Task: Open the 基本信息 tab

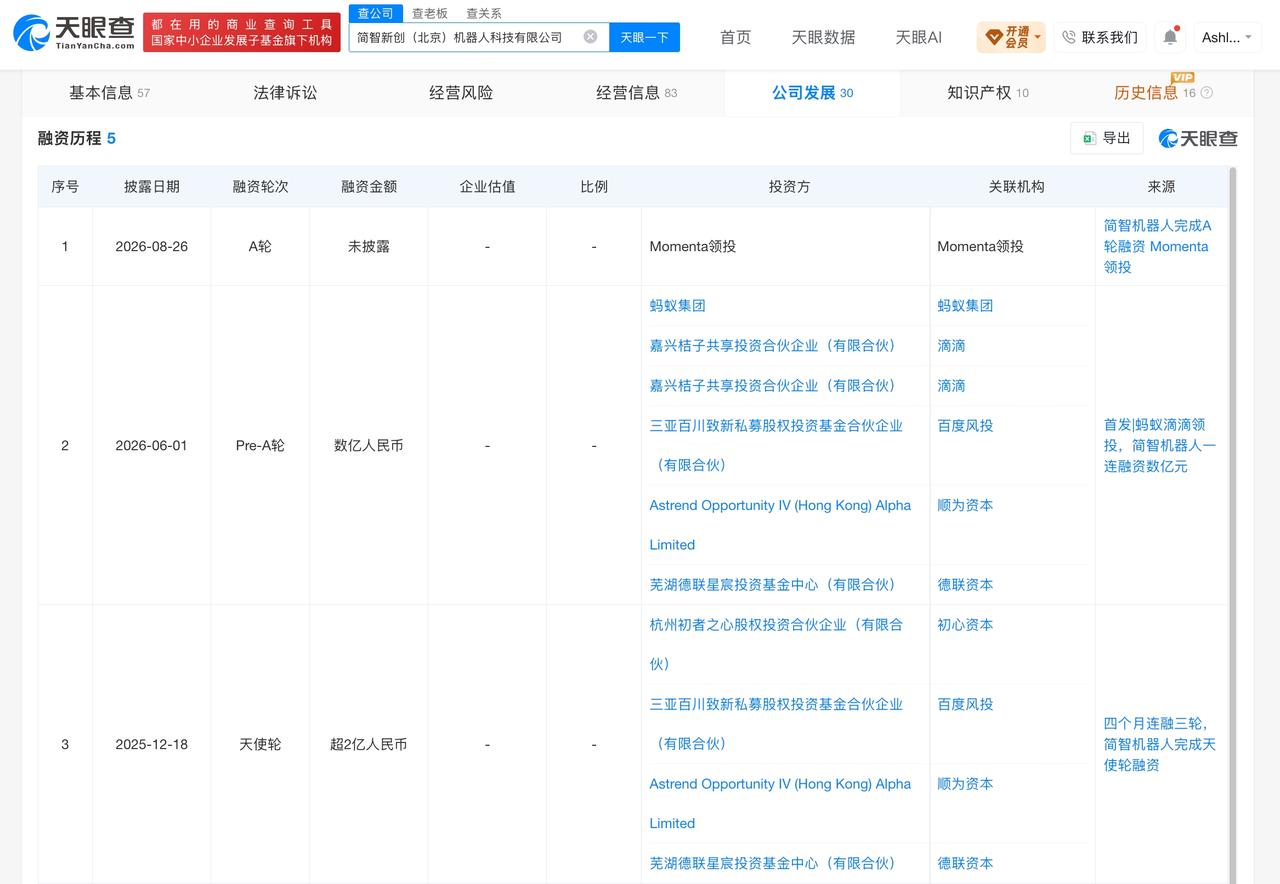Action: [x=109, y=93]
